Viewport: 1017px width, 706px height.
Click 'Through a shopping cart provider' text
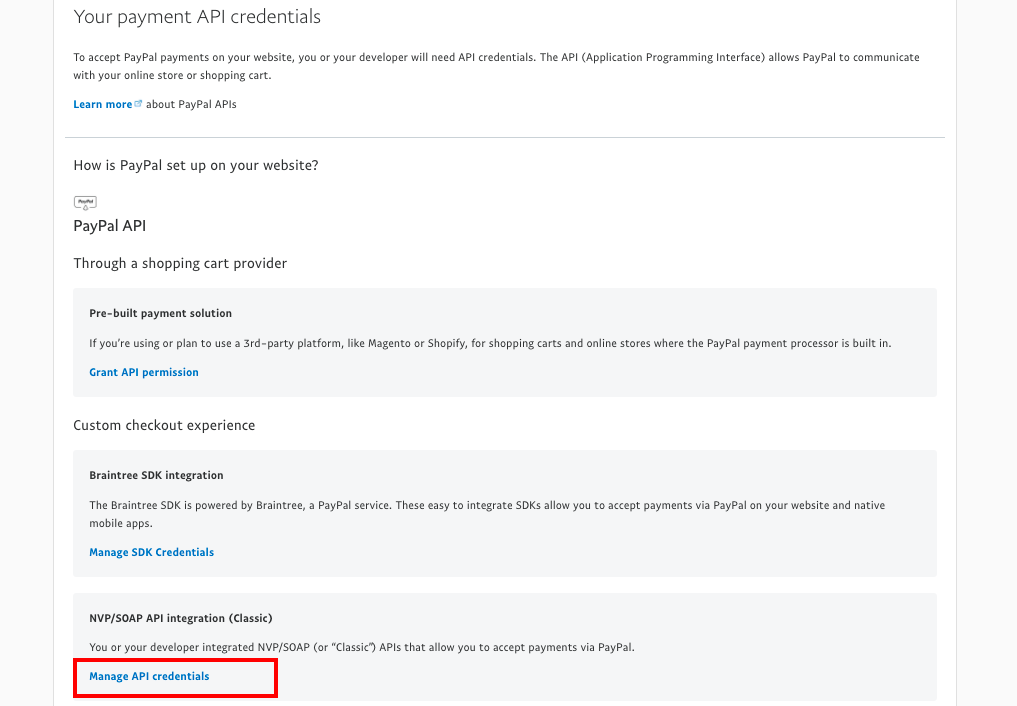click(x=180, y=263)
